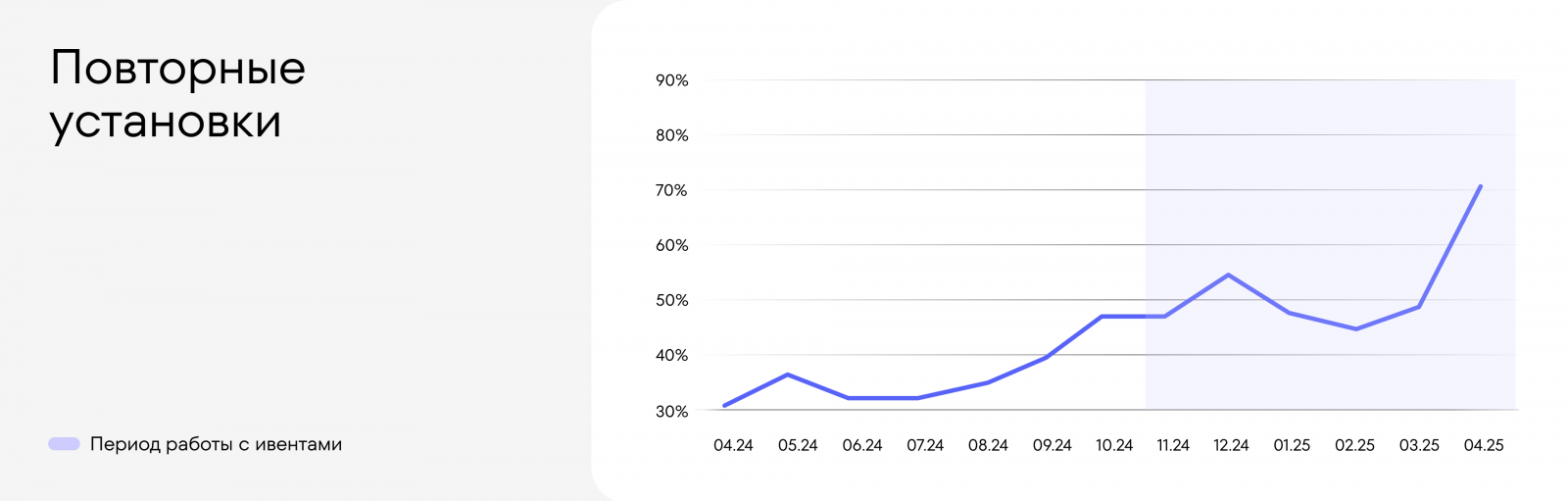The width and height of the screenshot is (1568, 501).
Task: Select the 05.24 date label
Action: (x=798, y=445)
